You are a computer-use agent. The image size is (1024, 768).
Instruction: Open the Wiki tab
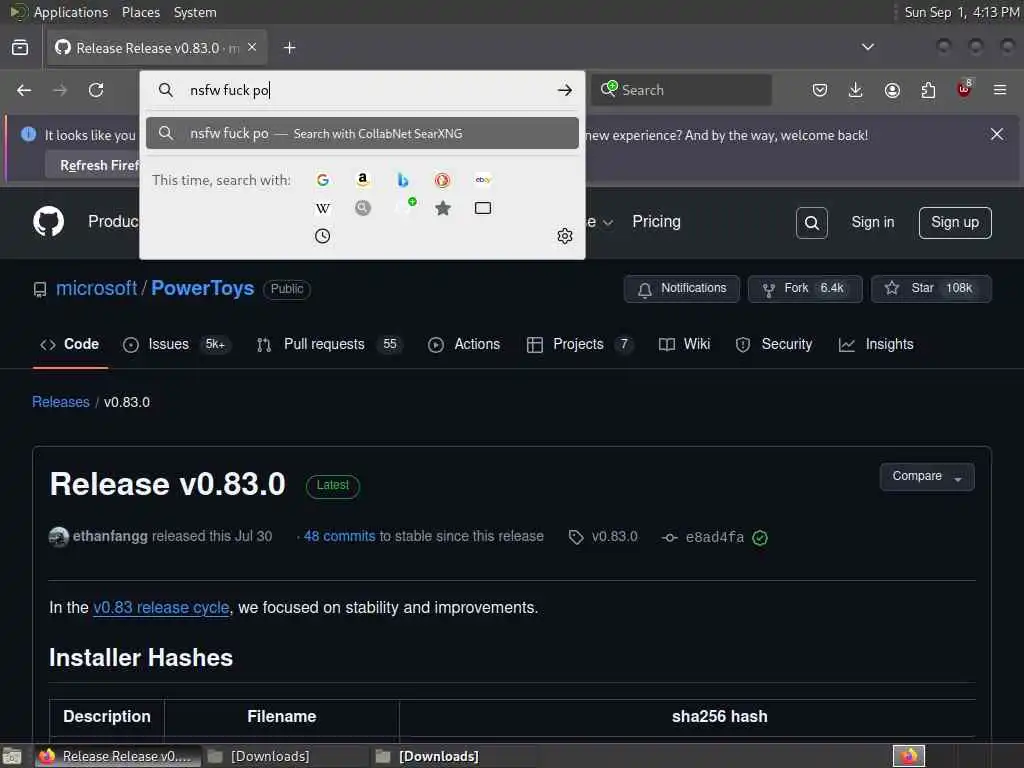pyautogui.click(x=684, y=344)
